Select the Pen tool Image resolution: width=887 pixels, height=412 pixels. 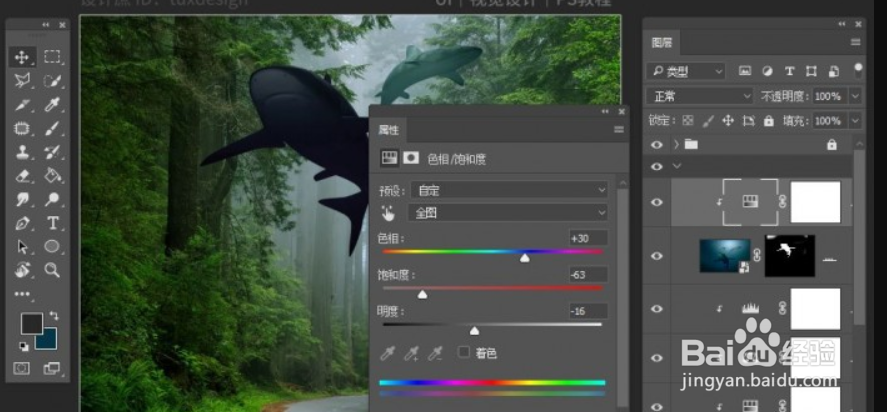pos(22,223)
